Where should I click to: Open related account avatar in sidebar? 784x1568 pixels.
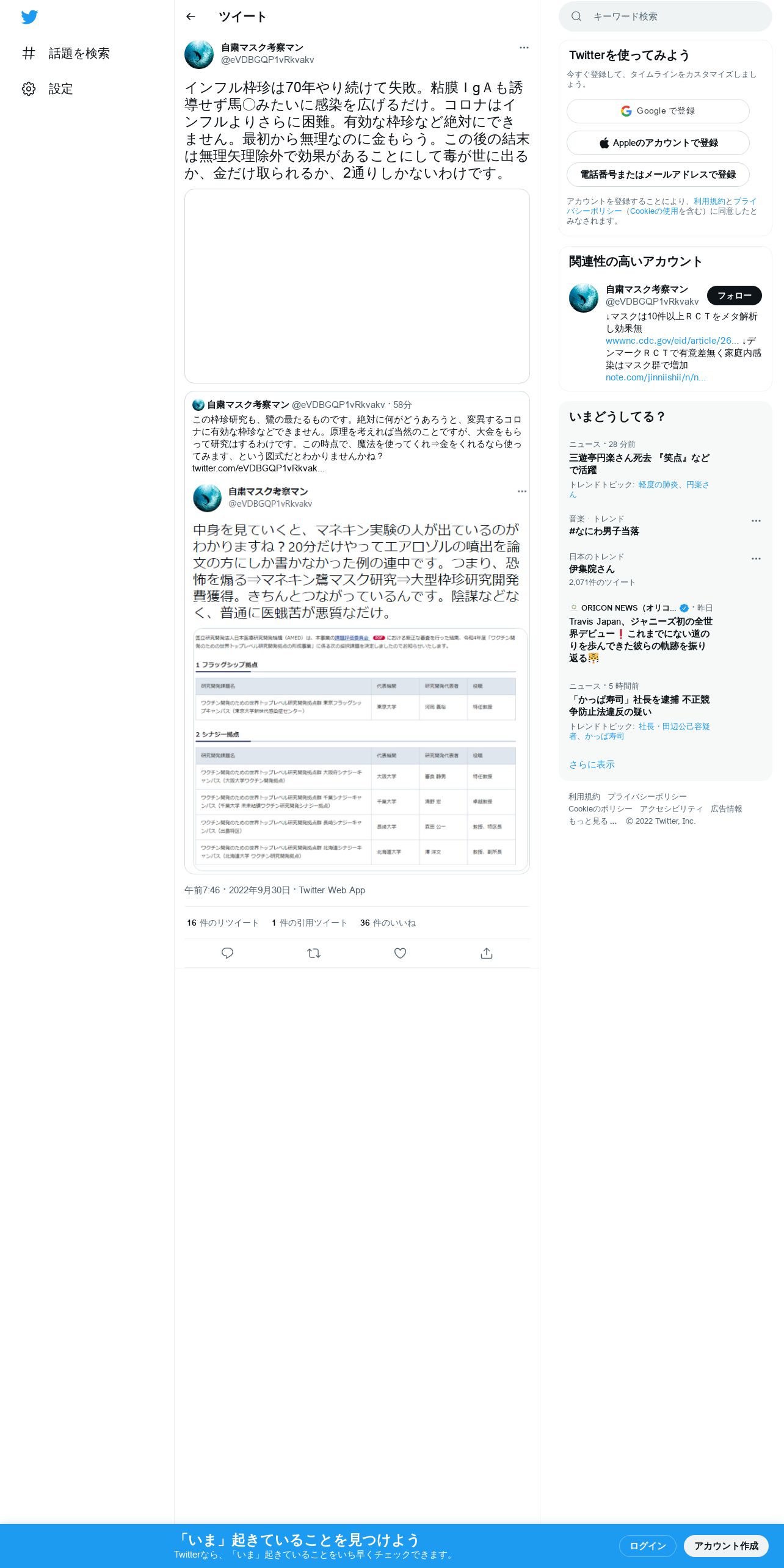click(584, 298)
